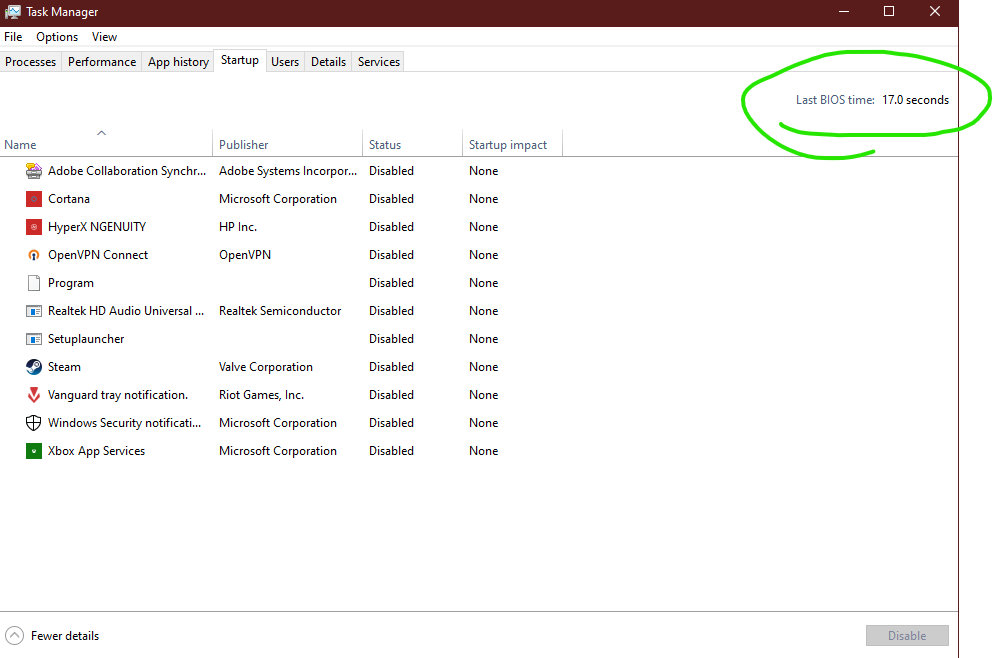Click the 17.0 seconds BIOS time value
Viewport: 993px width, 658px height.
pos(916,100)
